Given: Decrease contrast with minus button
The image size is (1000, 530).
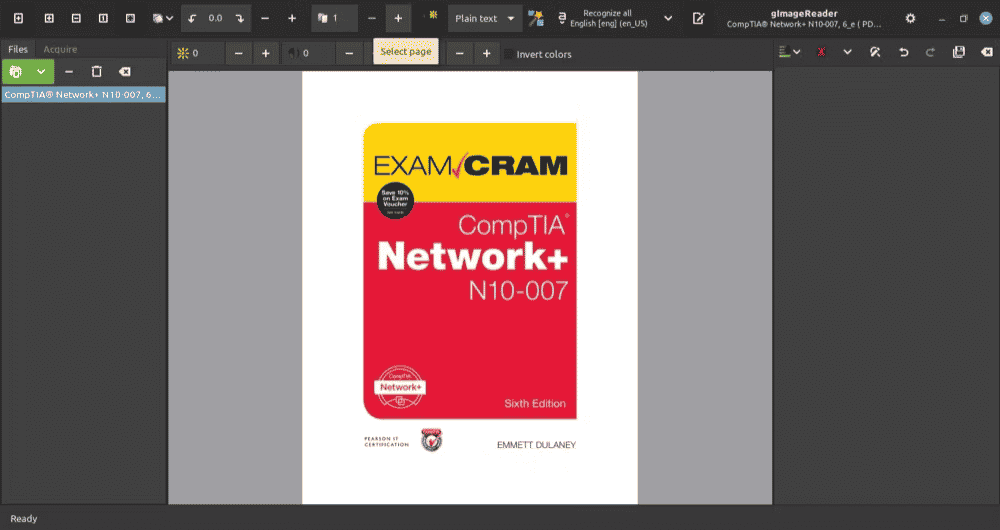Looking at the screenshot, I should 349,54.
